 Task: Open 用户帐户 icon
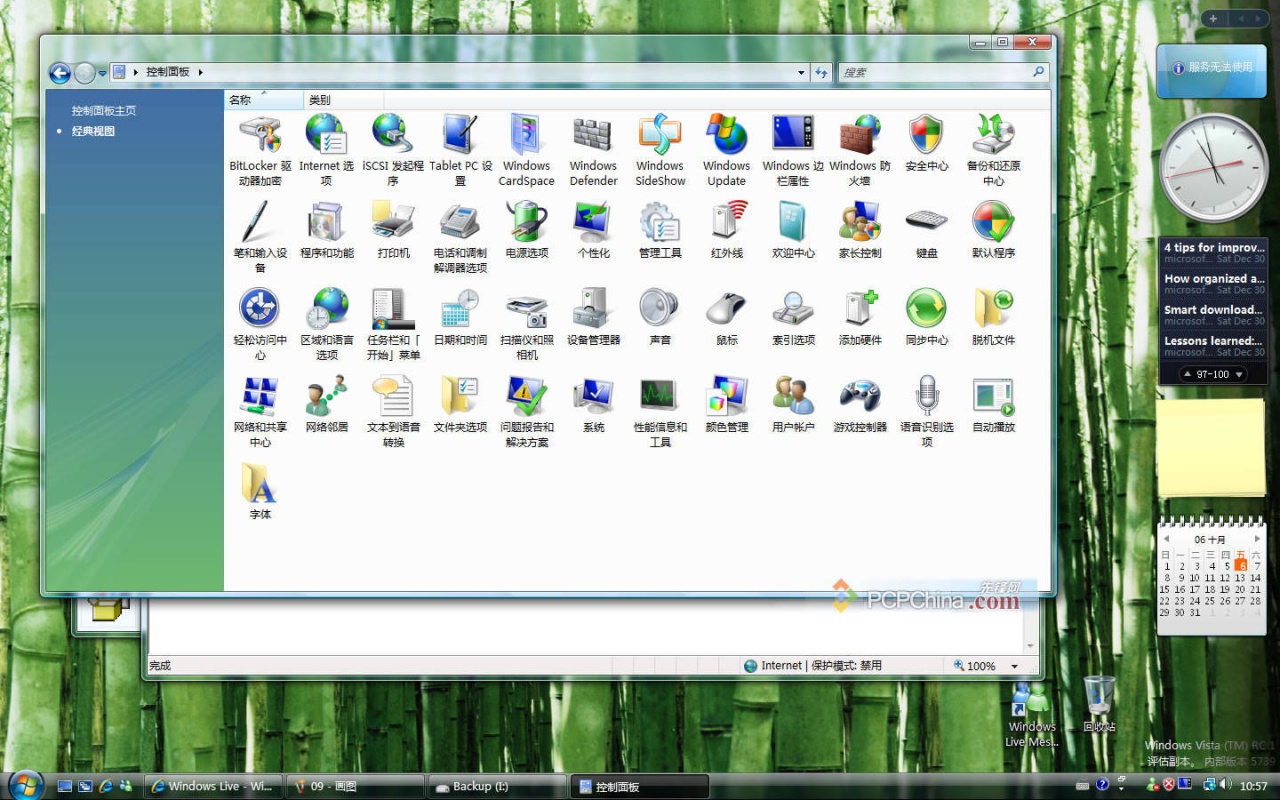pyautogui.click(x=793, y=395)
